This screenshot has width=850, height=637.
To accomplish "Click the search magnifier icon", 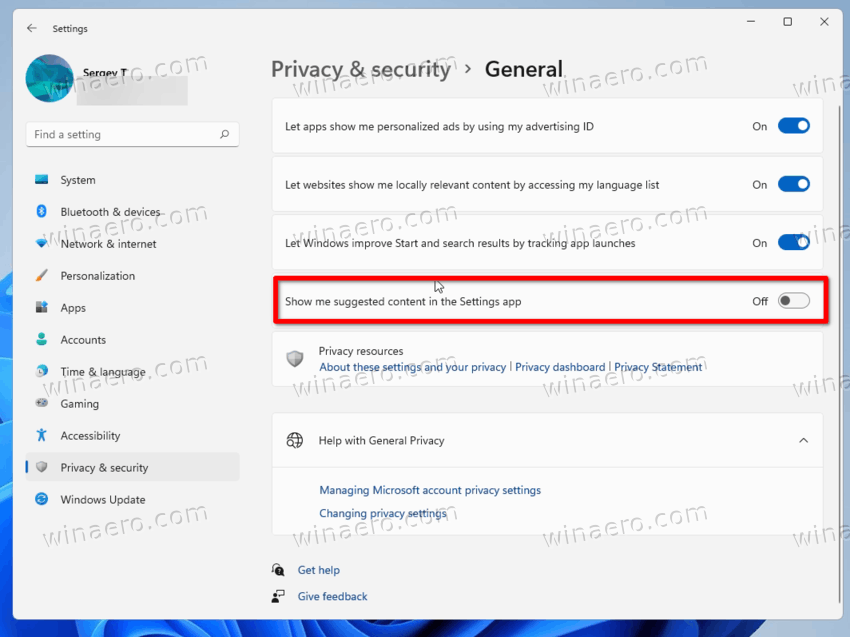I will (x=224, y=134).
